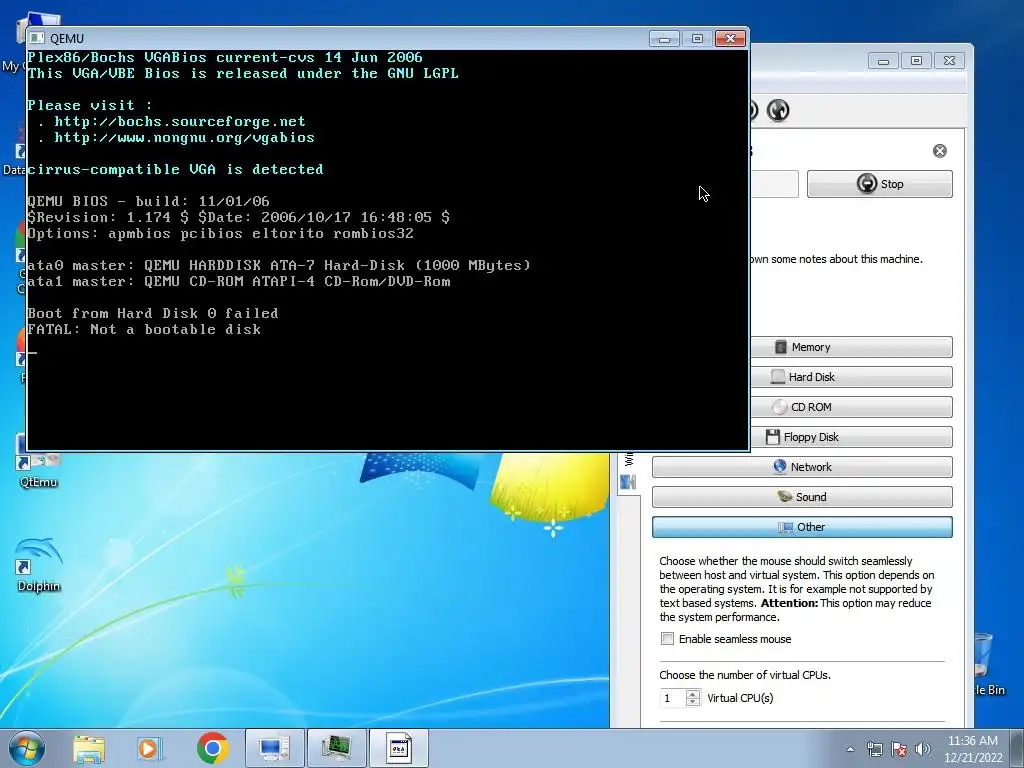Viewport: 1024px width, 768px height.
Task: Open Google Chrome from the taskbar
Action: pyautogui.click(x=212, y=748)
